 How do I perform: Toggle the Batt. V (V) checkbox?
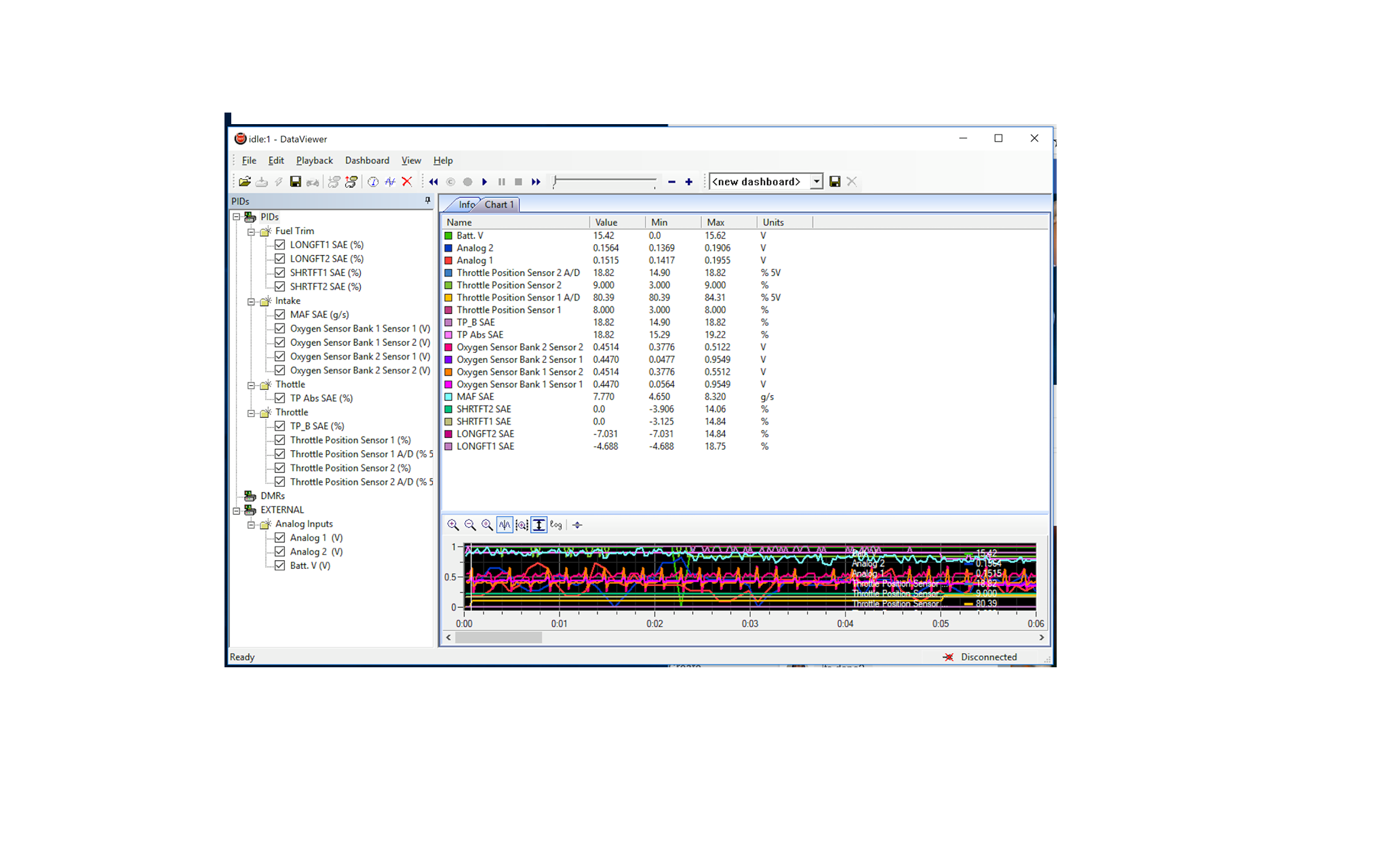tap(279, 566)
